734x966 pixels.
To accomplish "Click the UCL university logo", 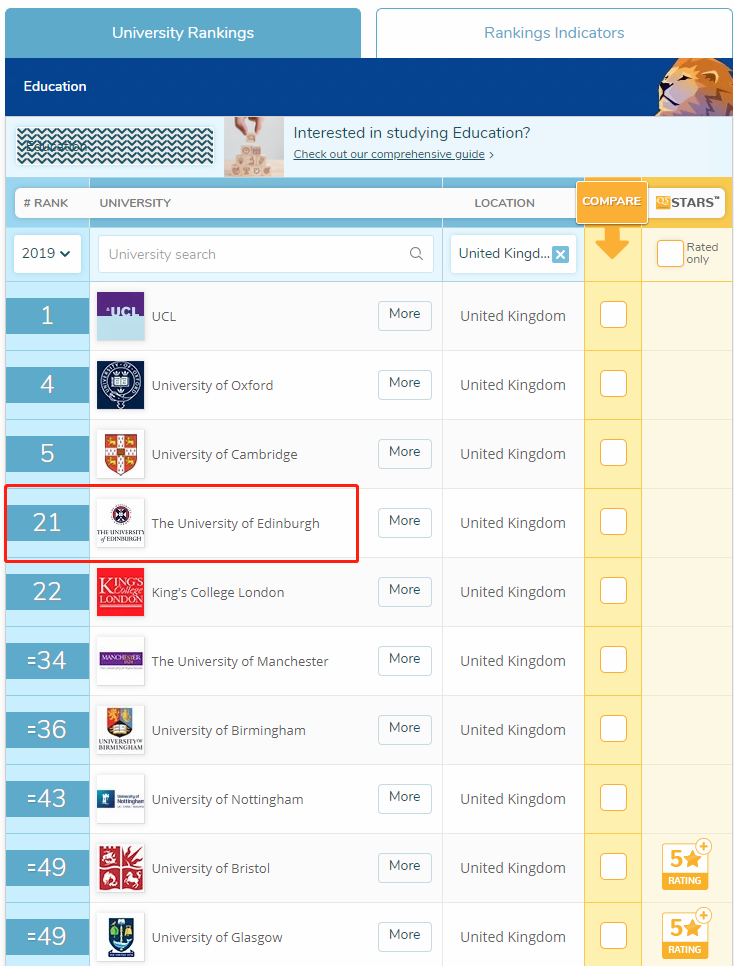I will (x=120, y=316).
